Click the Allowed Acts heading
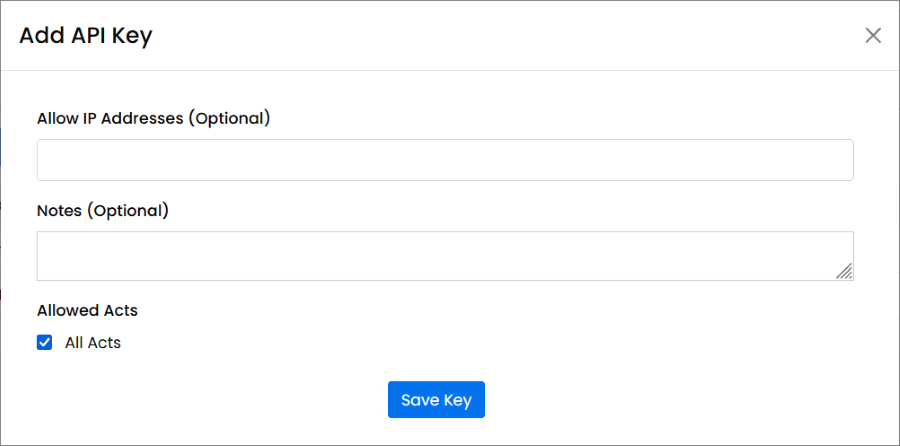900x446 pixels. tap(87, 310)
